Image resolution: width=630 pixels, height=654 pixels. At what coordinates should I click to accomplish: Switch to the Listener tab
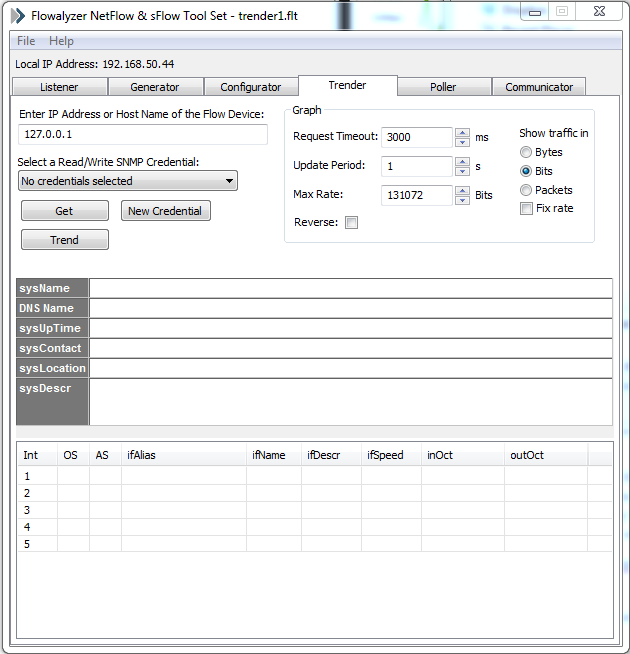click(x=59, y=87)
